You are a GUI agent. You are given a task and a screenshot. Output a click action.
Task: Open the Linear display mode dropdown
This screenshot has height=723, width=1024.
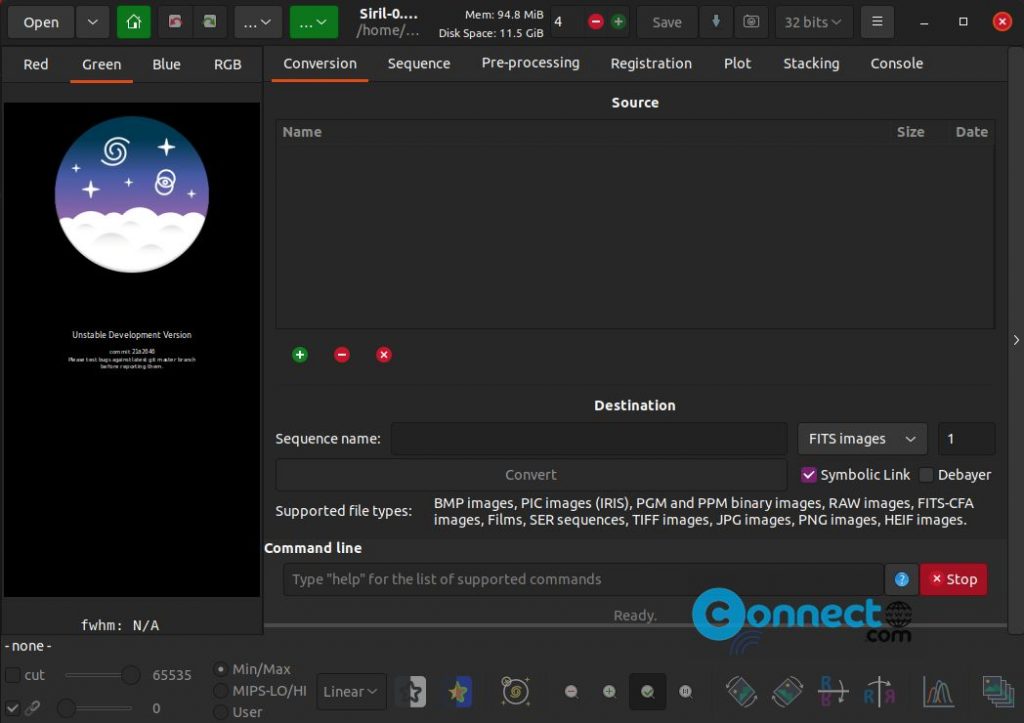pos(350,691)
